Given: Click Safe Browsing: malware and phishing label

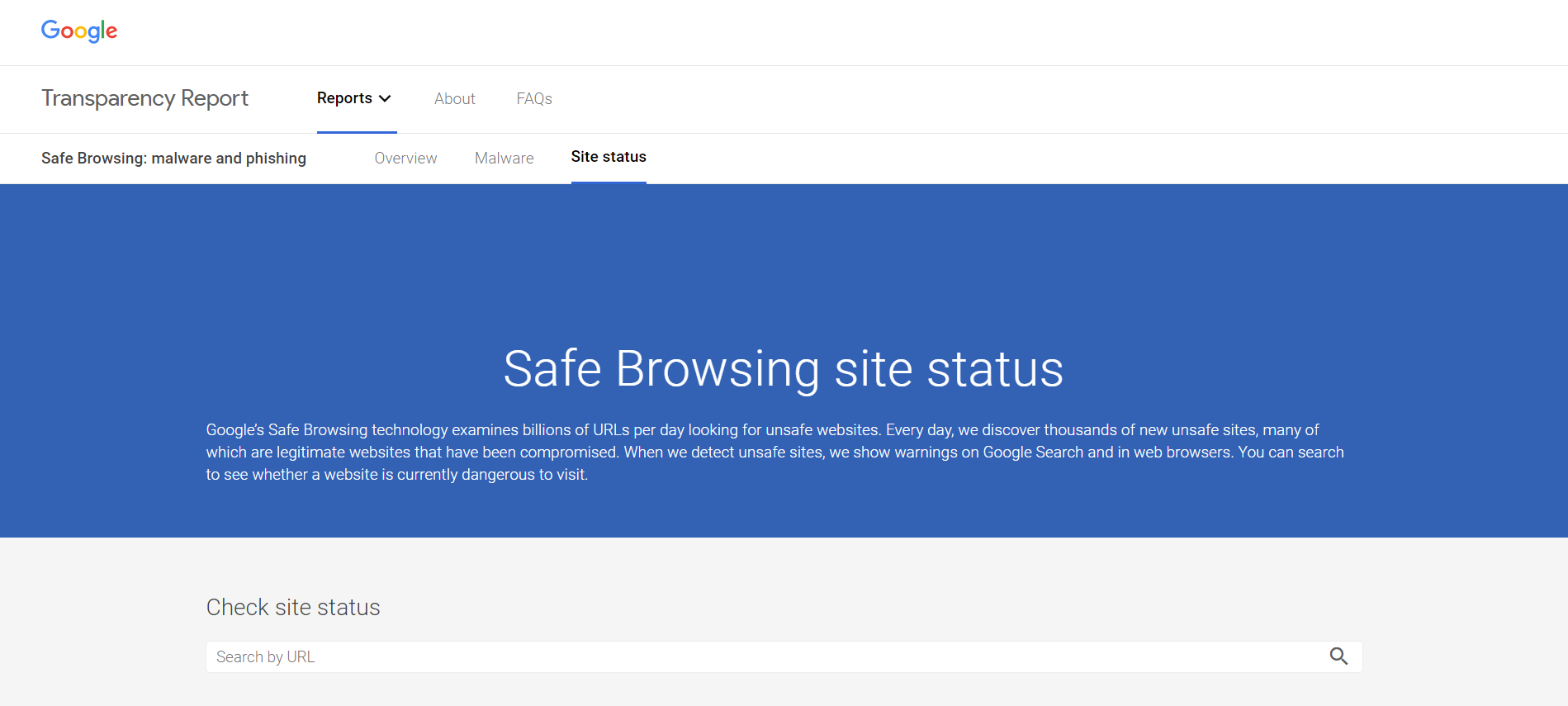Looking at the screenshot, I should pos(173,159).
